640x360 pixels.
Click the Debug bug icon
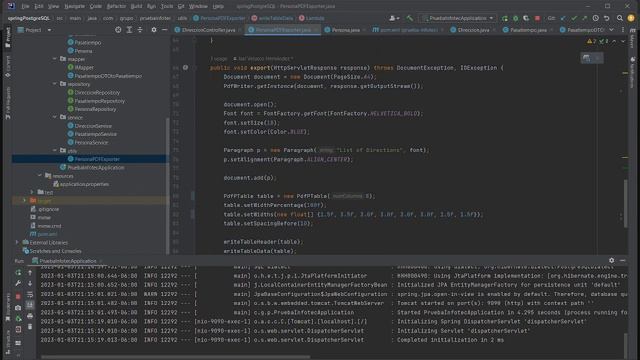pyautogui.click(x=516, y=18)
